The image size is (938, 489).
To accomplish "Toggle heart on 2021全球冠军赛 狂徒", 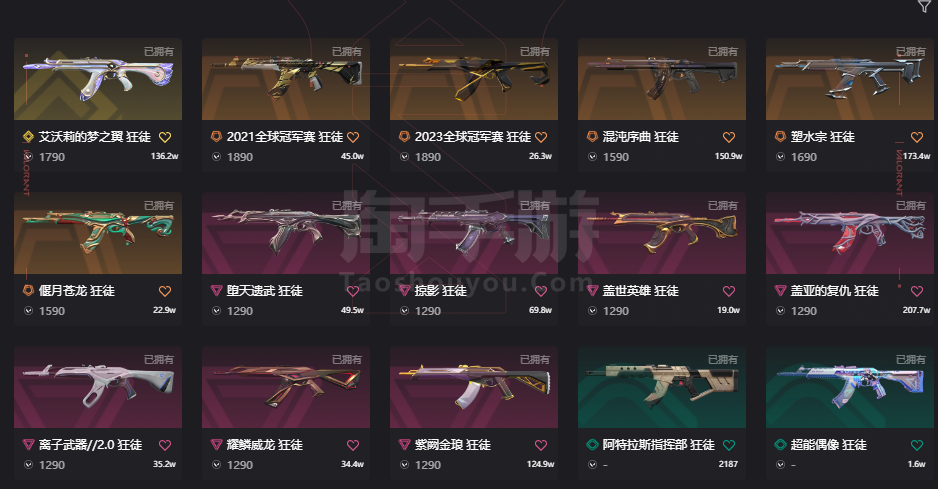I will [353, 137].
